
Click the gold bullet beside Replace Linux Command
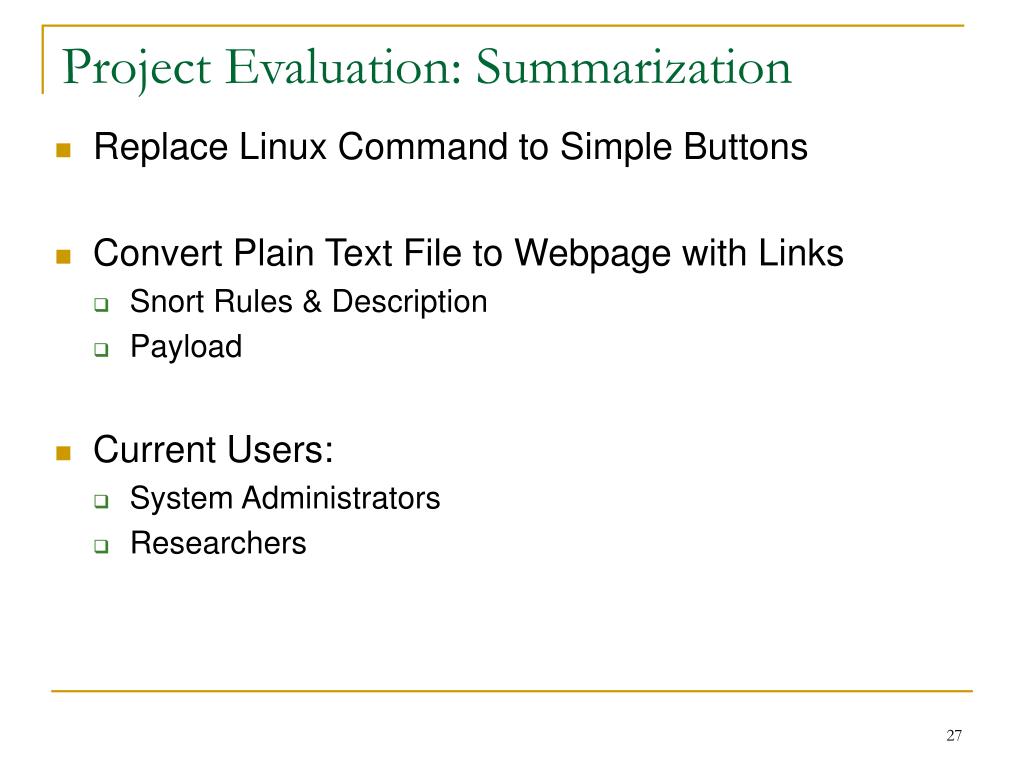63,150
